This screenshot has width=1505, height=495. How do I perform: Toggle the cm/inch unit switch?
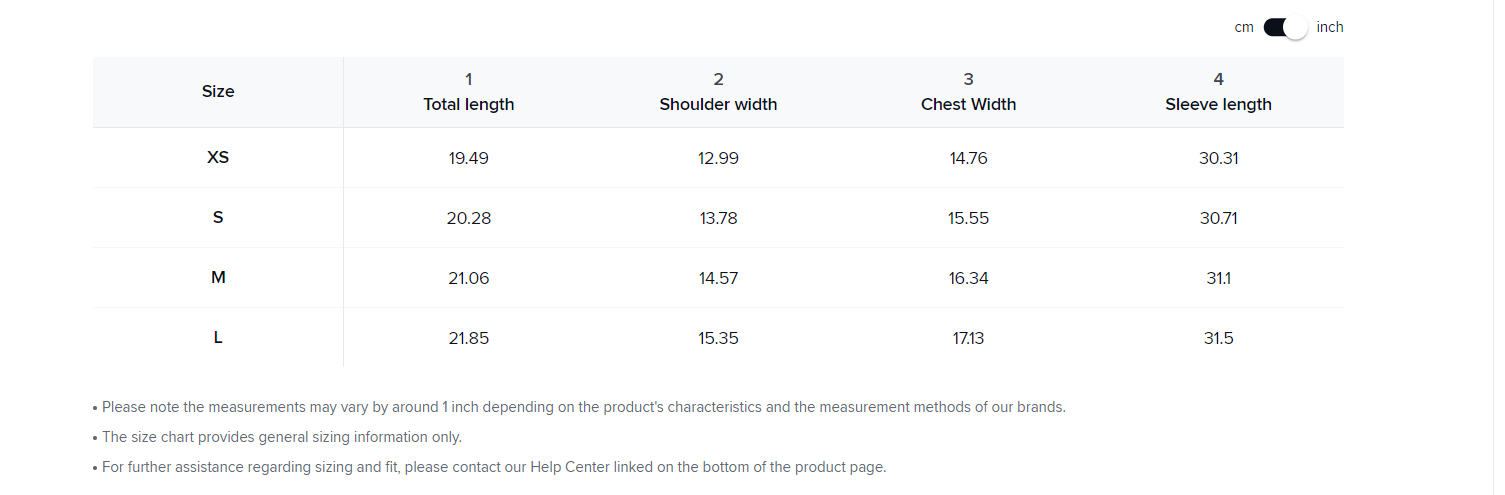click(1285, 28)
